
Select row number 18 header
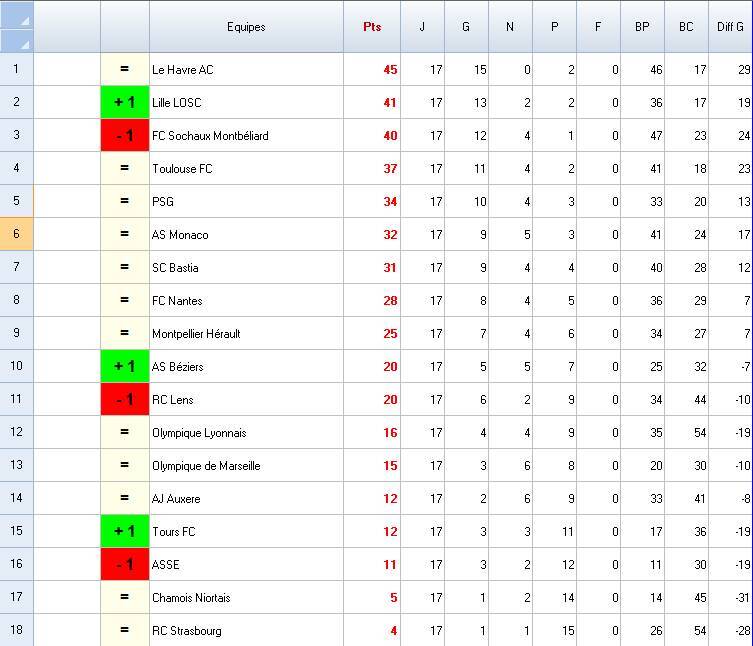pyautogui.click(x=17, y=630)
